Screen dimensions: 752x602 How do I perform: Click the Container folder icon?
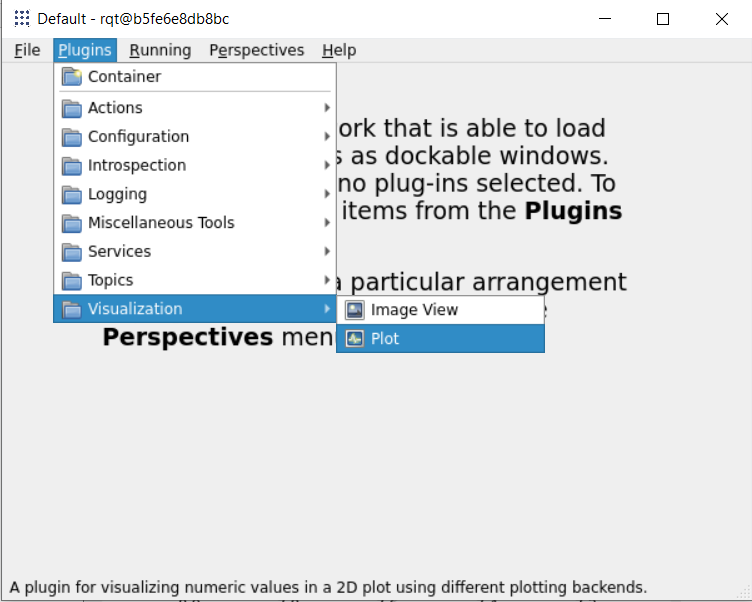point(72,77)
